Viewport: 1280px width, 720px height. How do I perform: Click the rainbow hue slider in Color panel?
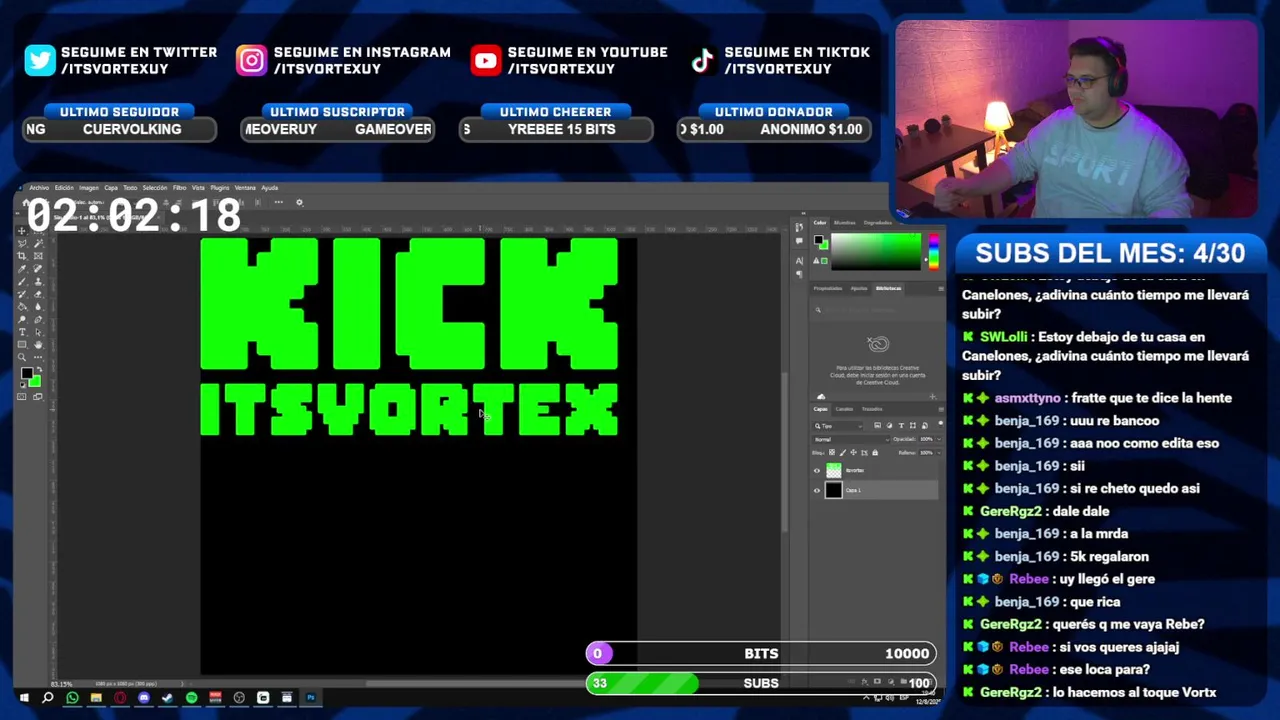[934, 252]
